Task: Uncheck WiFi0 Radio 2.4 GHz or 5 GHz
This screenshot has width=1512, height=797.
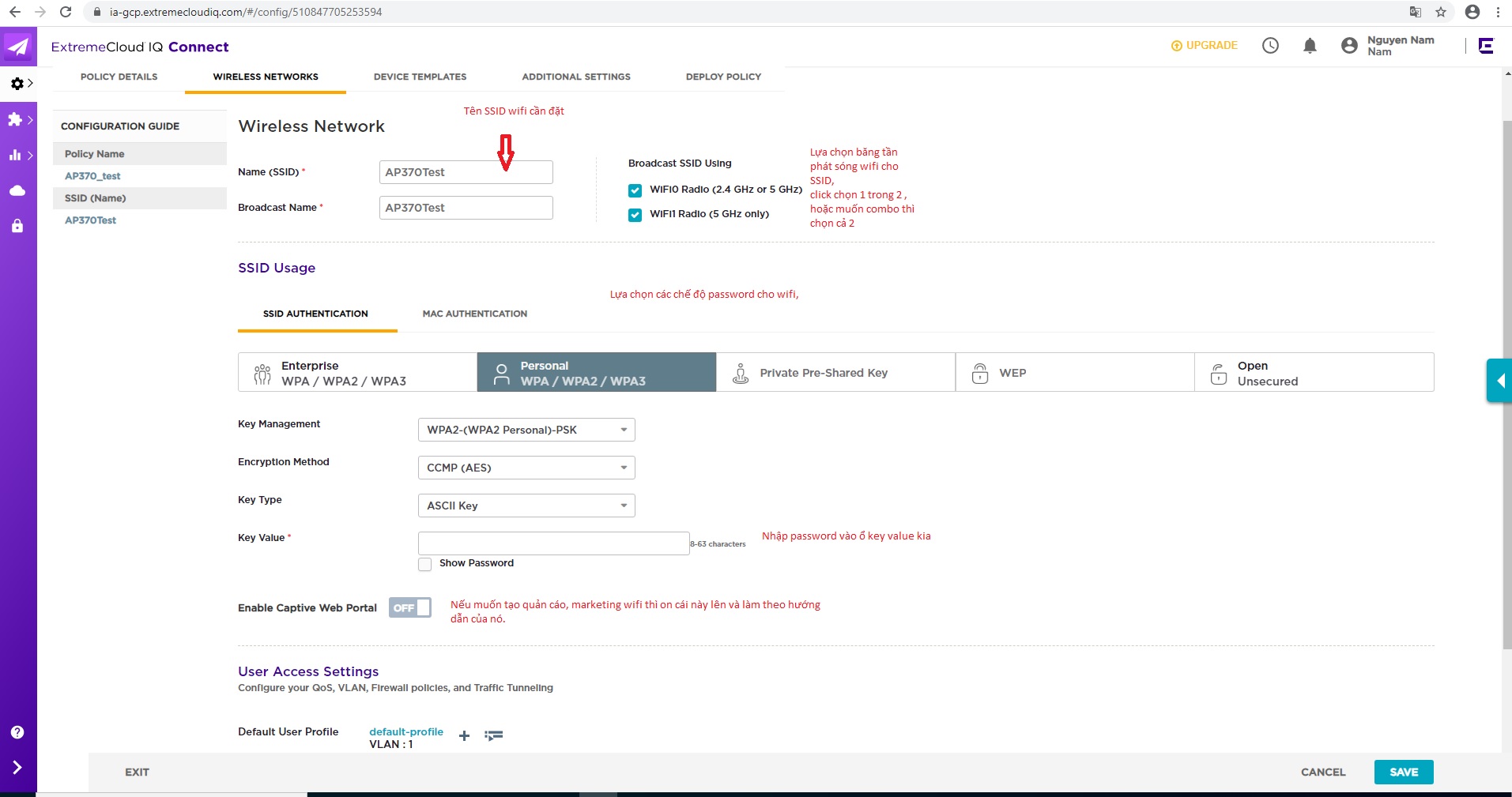Action: pos(635,190)
